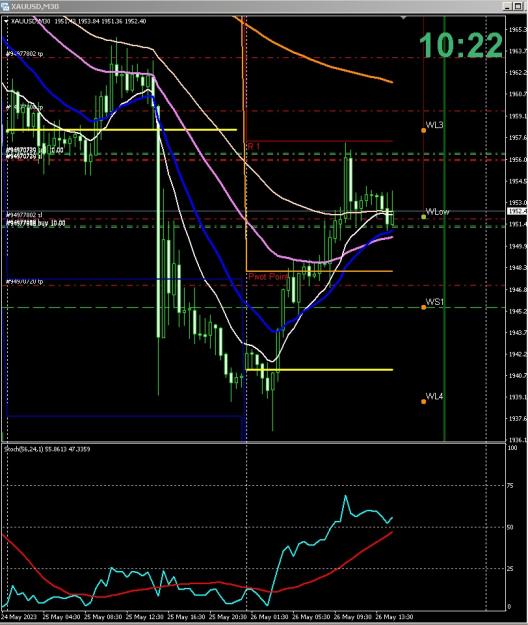Click the 26 May 13:30 time axis label
The width and height of the screenshot is (528, 625).
point(394,617)
